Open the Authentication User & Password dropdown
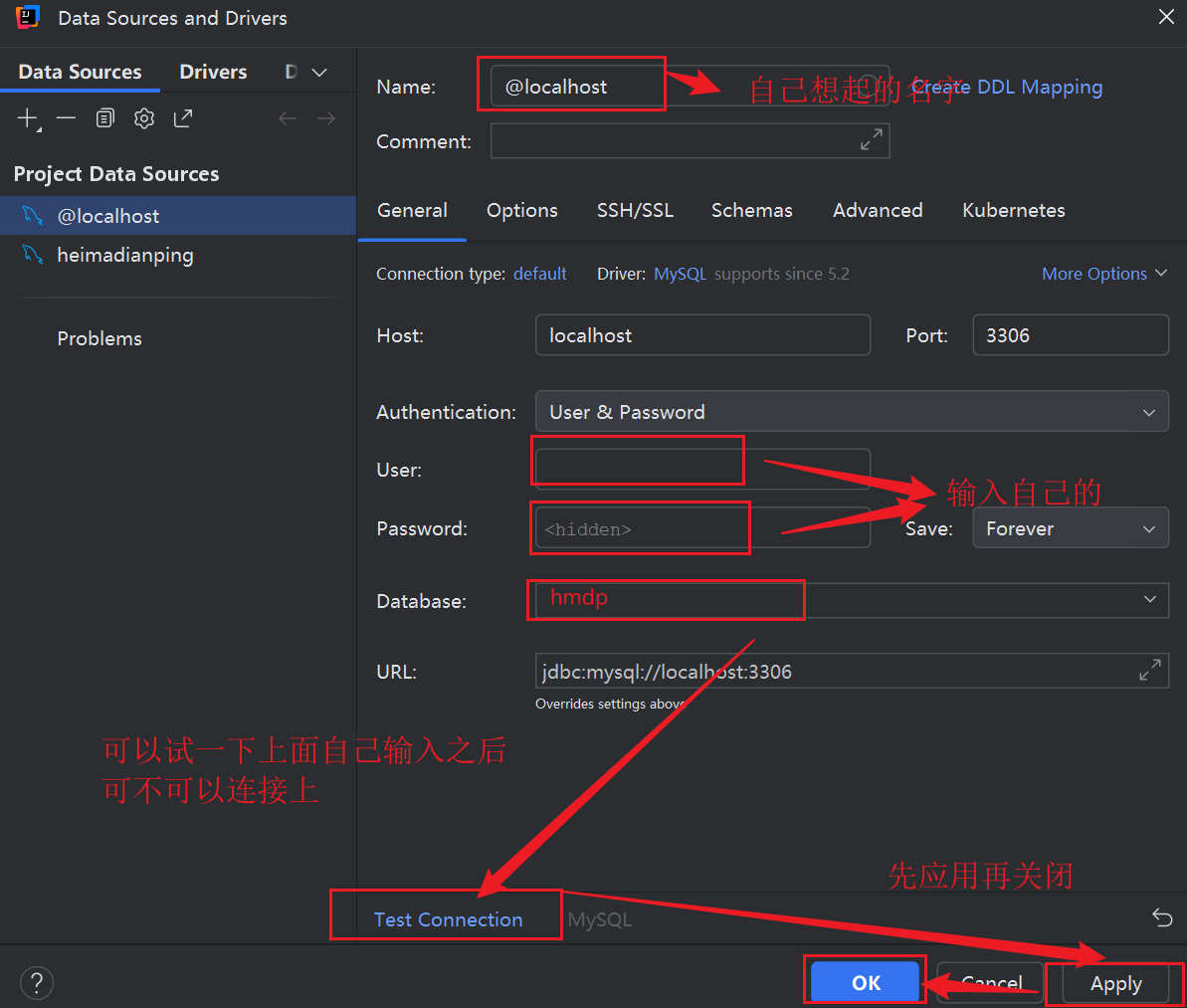The image size is (1187, 1008). (852, 411)
